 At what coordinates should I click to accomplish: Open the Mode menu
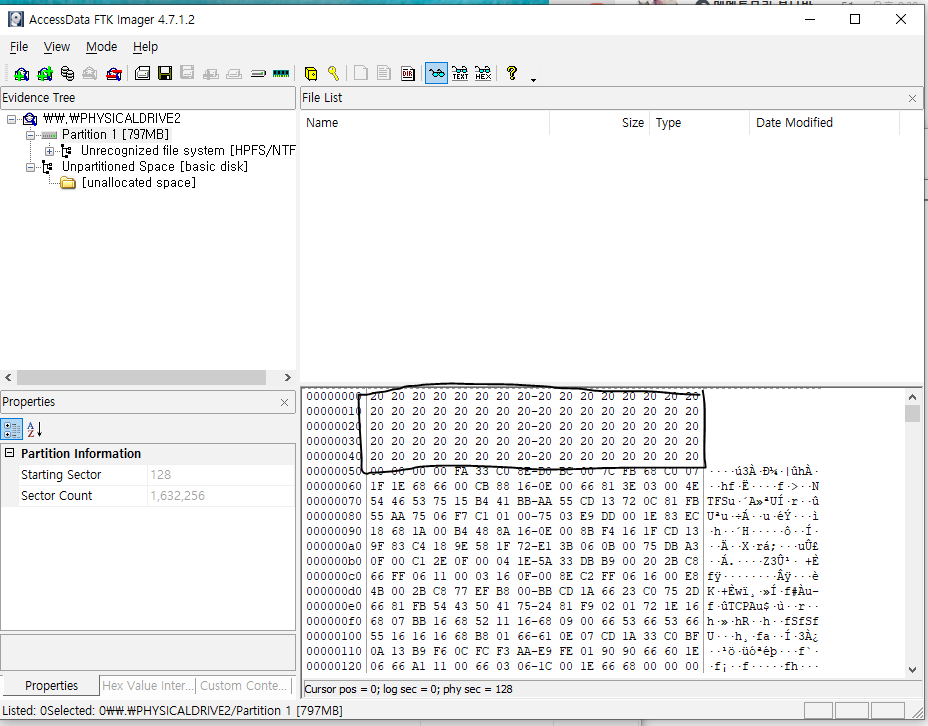[x=101, y=47]
